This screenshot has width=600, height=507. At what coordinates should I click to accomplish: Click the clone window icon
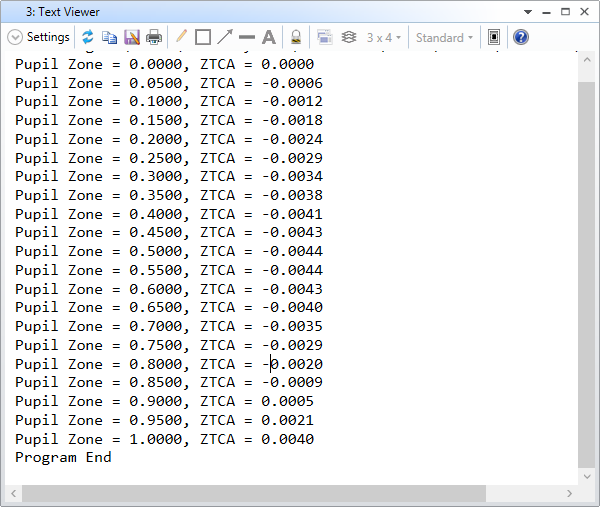coord(324,37)
